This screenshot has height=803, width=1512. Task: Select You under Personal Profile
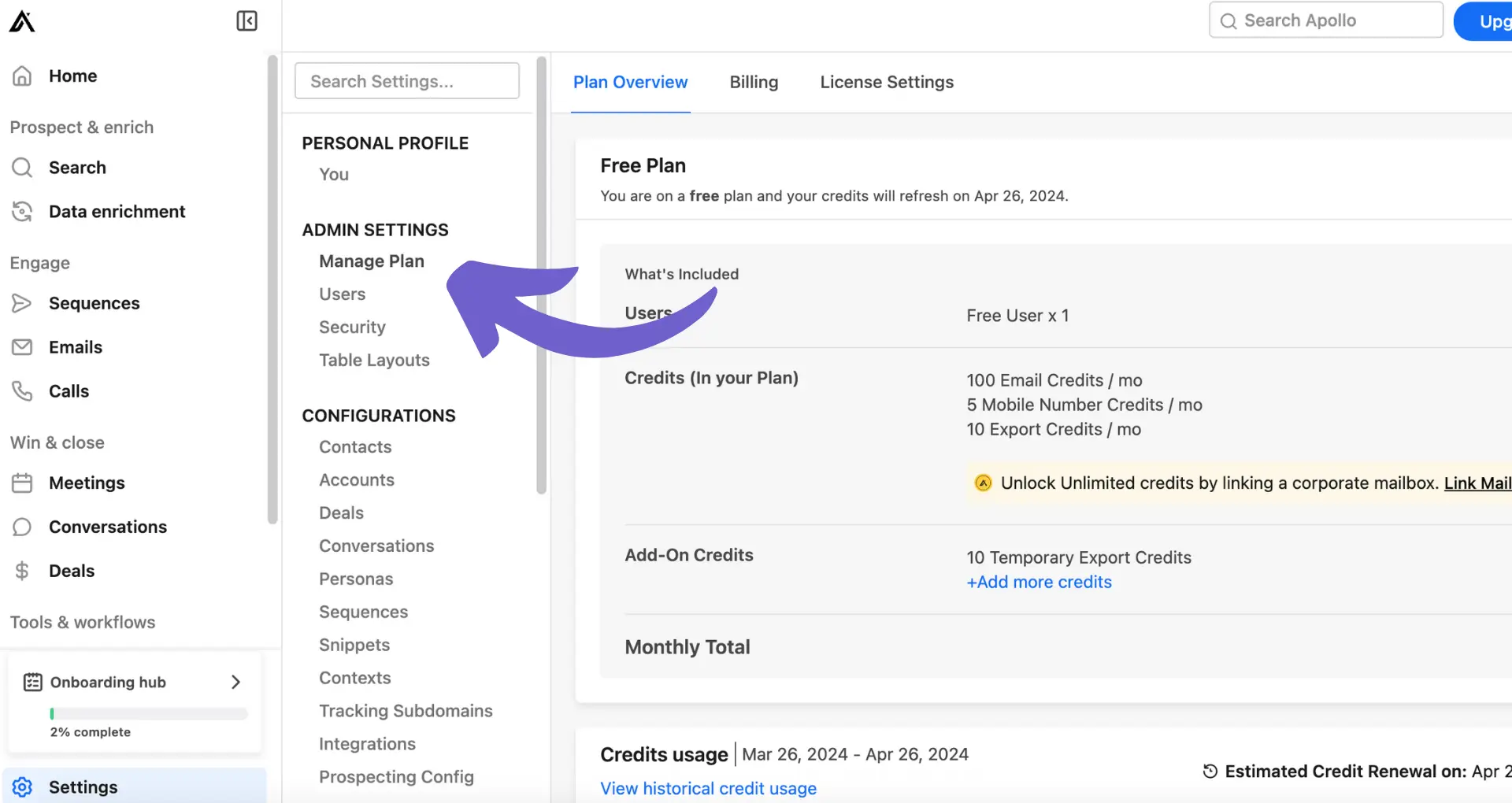point(334,175)
